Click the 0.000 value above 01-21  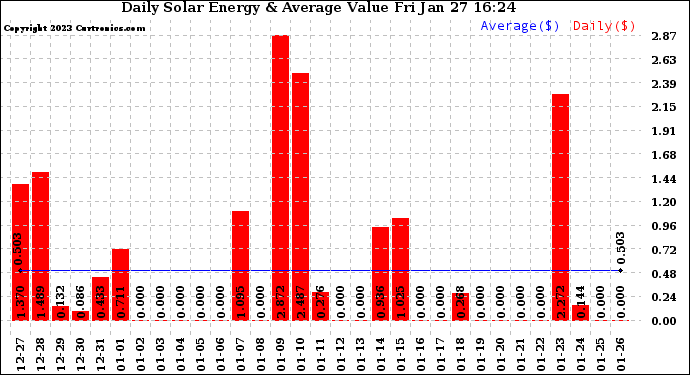(x=521, y=302)
